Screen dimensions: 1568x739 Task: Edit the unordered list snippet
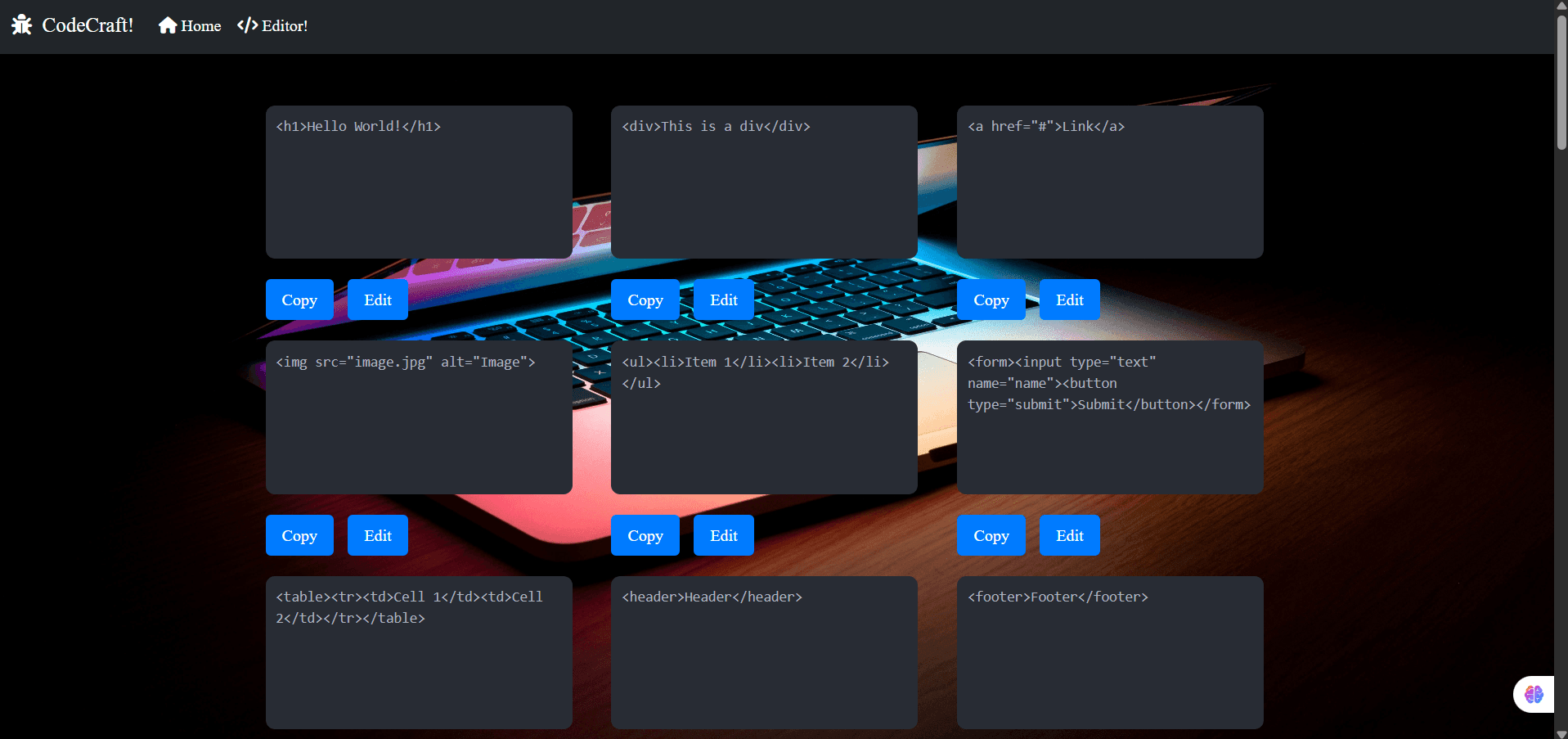click(x=724, y=535)
